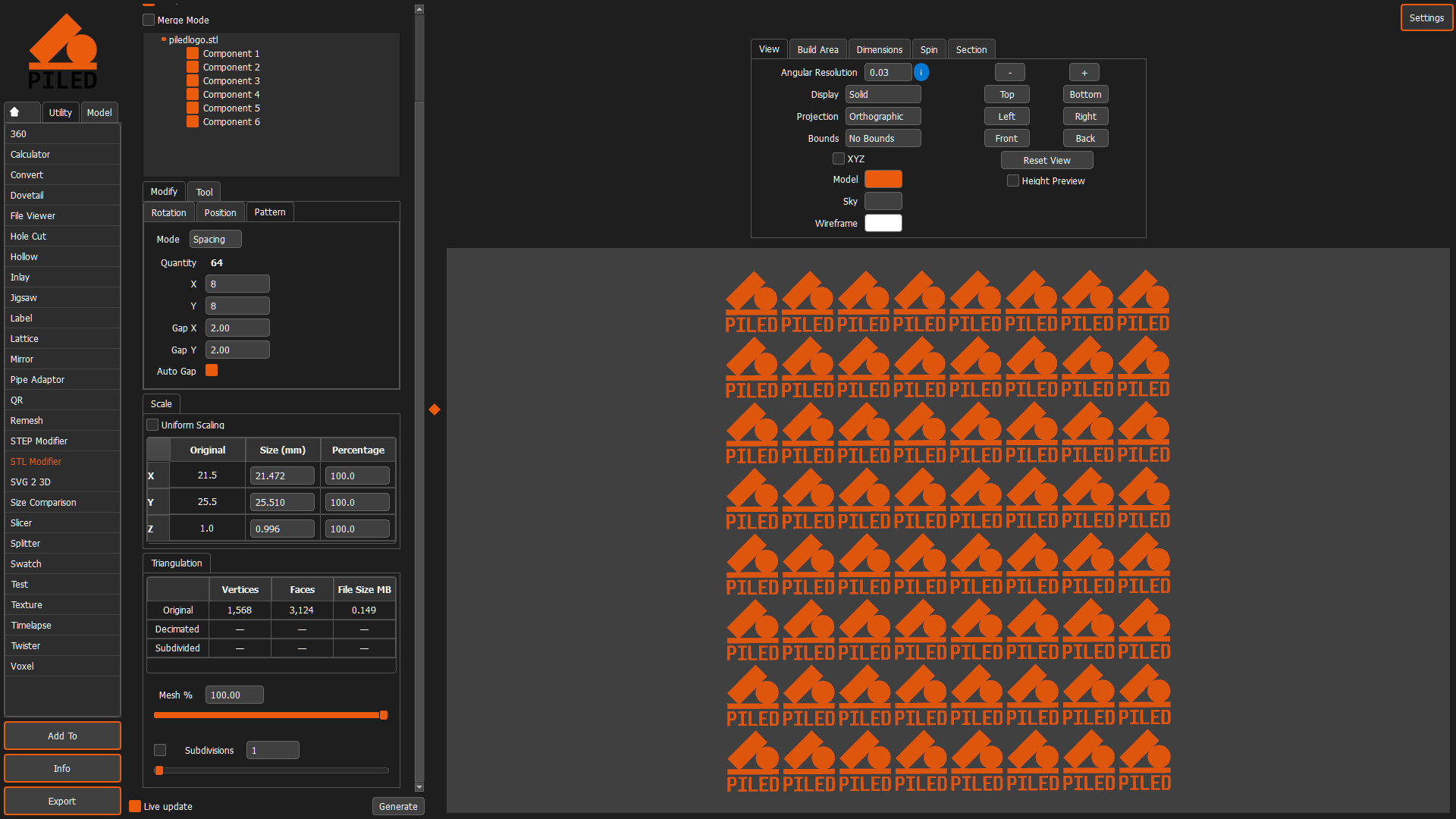Tick the XYZ axes checkbox

coord(839,158)
